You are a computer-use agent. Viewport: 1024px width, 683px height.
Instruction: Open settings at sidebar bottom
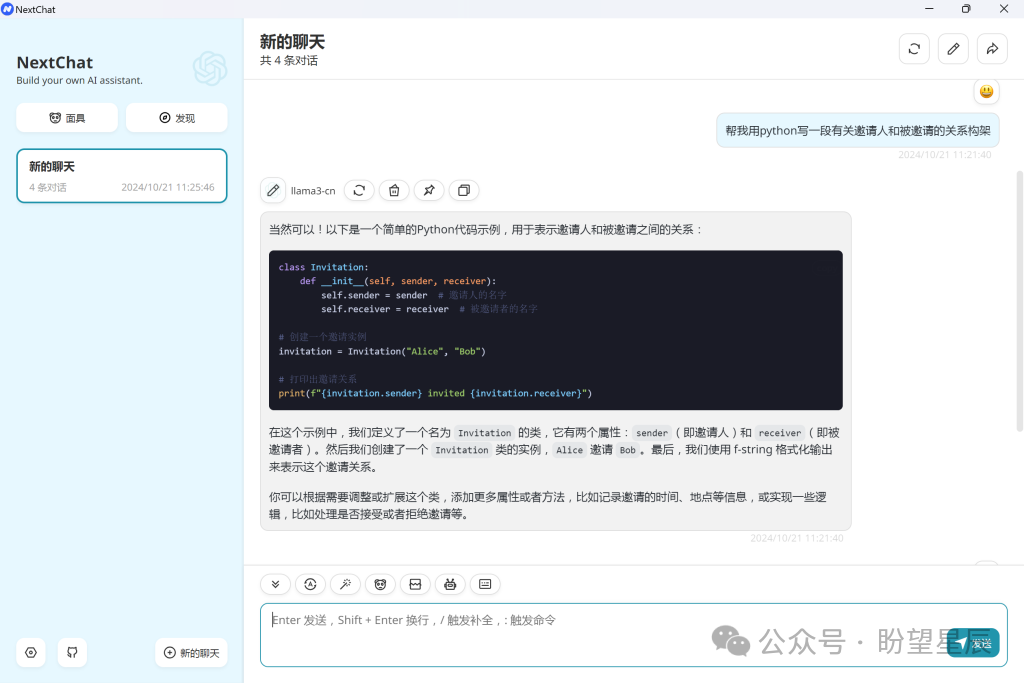(31, 652)
